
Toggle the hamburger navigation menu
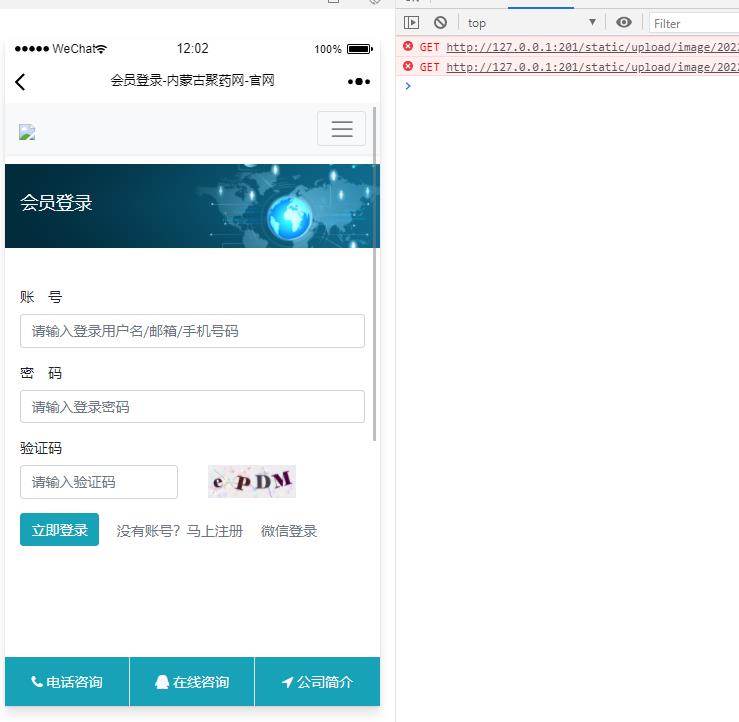point(341,129)
